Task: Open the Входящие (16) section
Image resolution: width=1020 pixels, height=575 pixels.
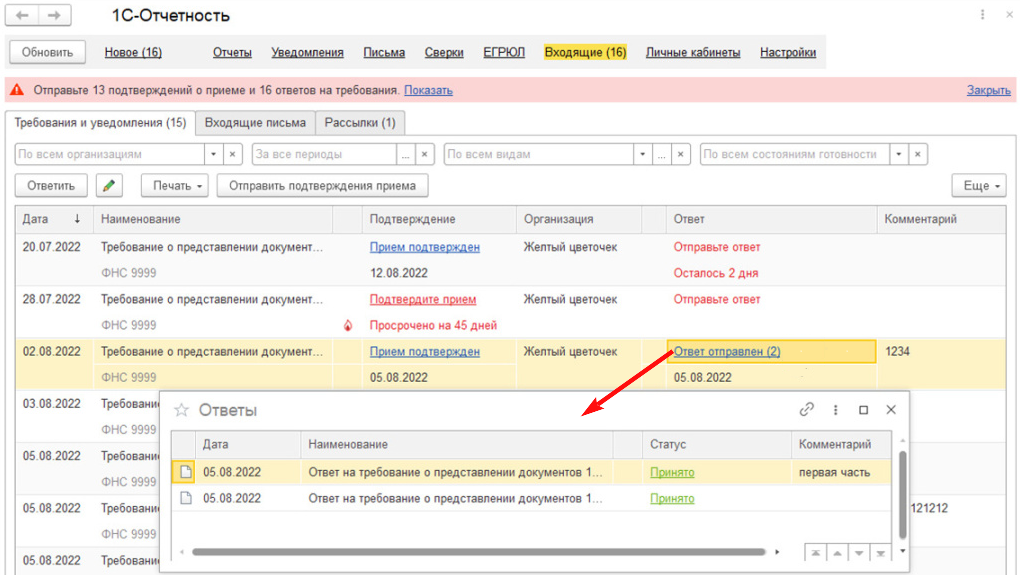Action: pos(585,52)
